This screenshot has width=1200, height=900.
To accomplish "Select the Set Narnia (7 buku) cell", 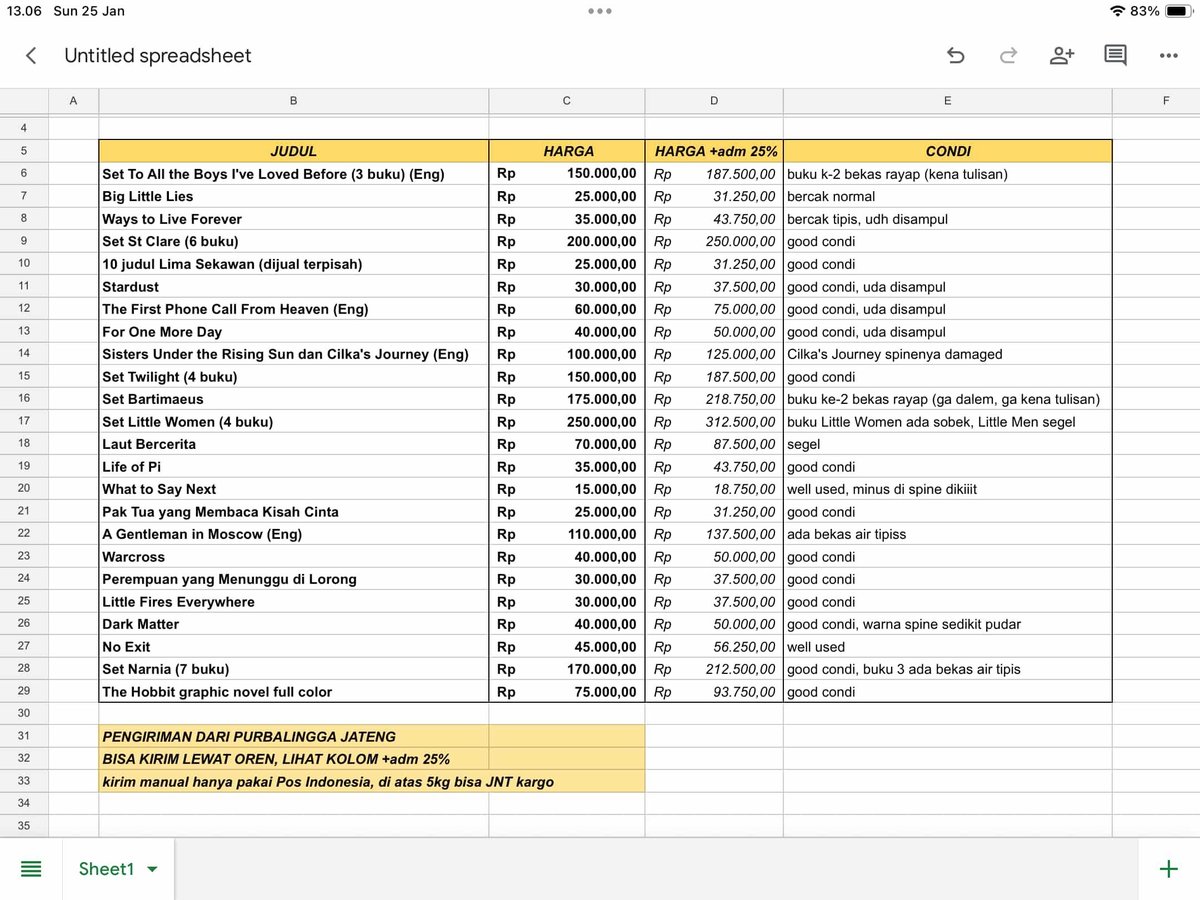I will tap(294, 669).
